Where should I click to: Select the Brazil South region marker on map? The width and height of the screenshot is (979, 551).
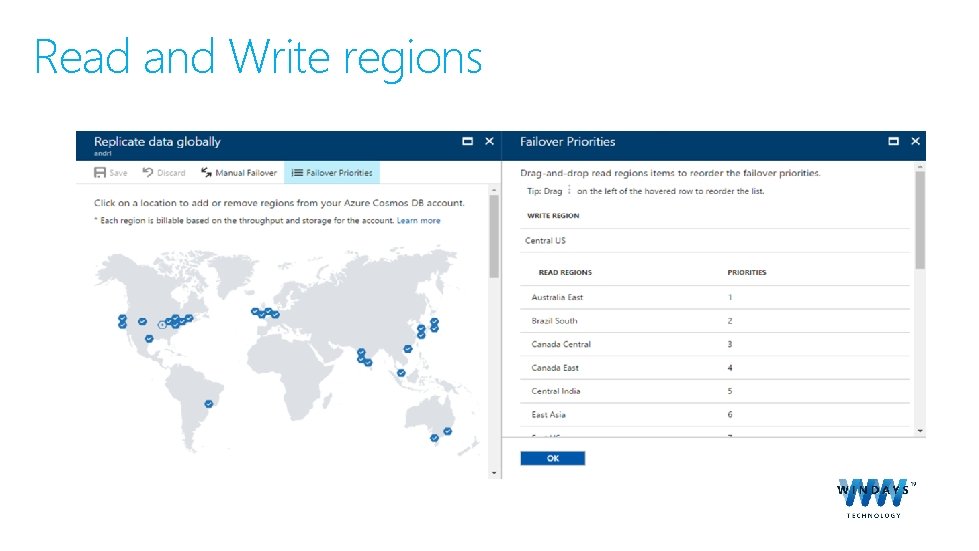pos(209,404)
